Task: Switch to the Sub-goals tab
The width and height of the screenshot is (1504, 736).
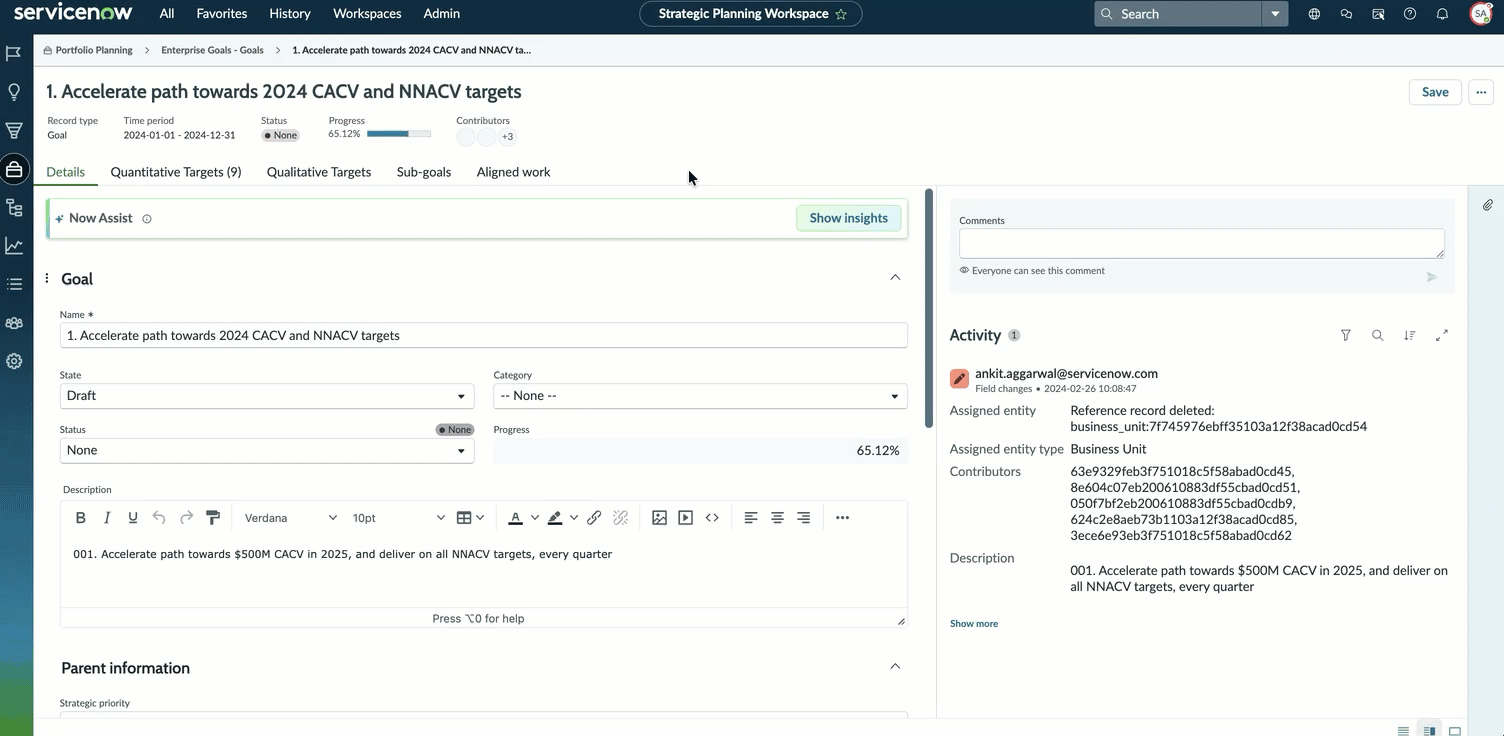Action: click(424, 172)
